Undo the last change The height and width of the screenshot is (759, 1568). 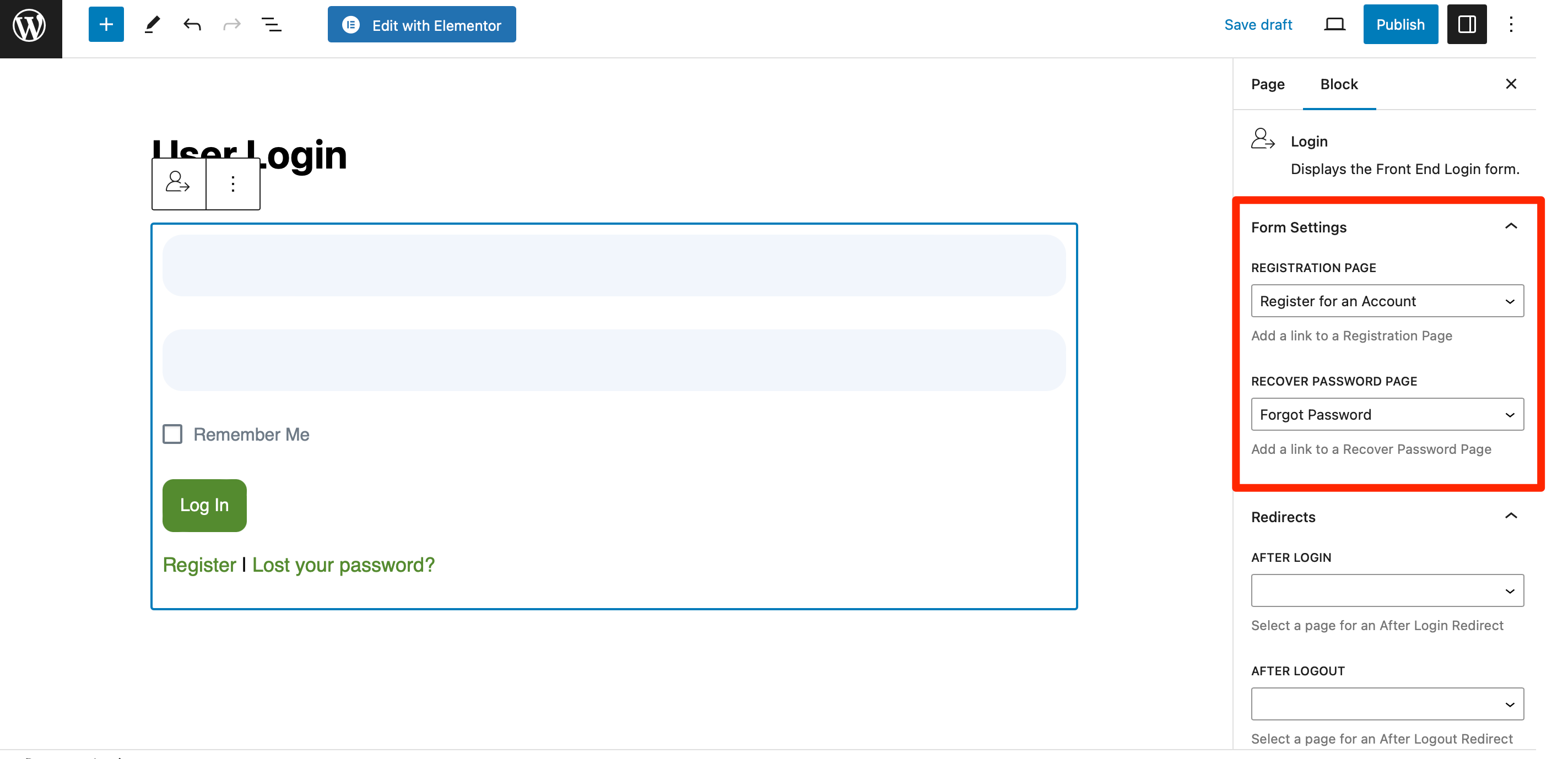[x=192, y=25]
